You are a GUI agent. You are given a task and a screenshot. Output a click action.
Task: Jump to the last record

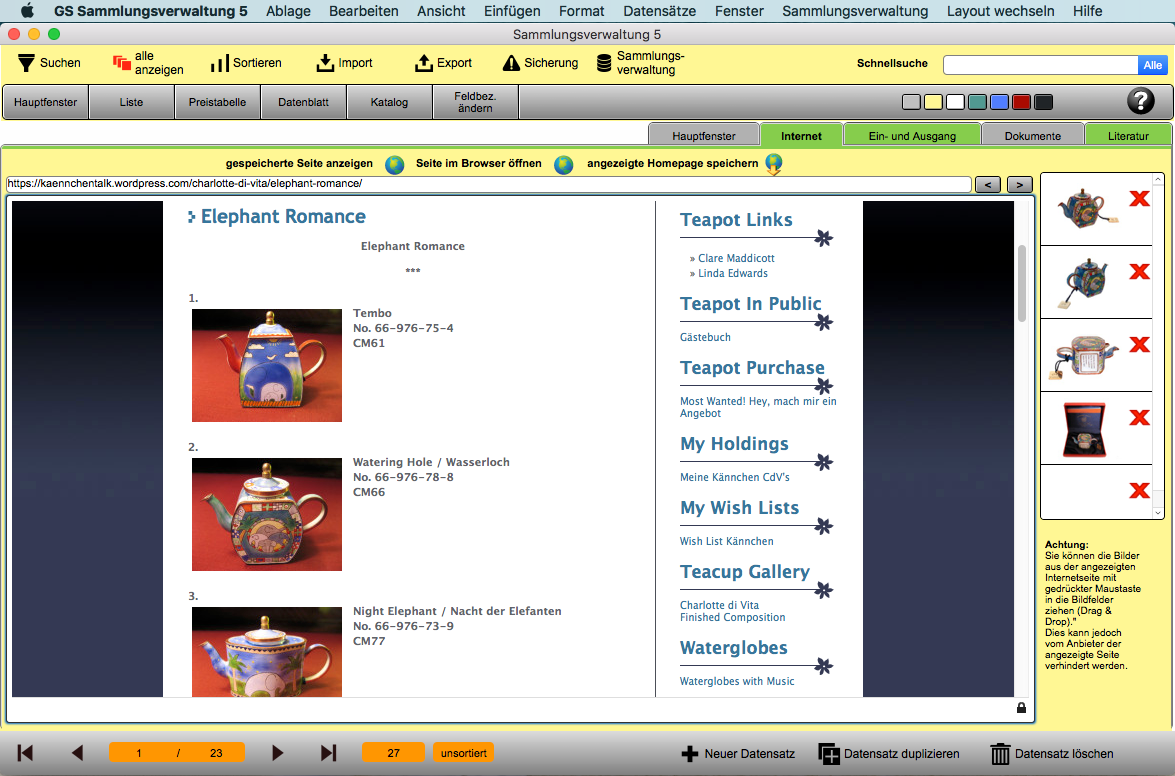tap(328, 753)
